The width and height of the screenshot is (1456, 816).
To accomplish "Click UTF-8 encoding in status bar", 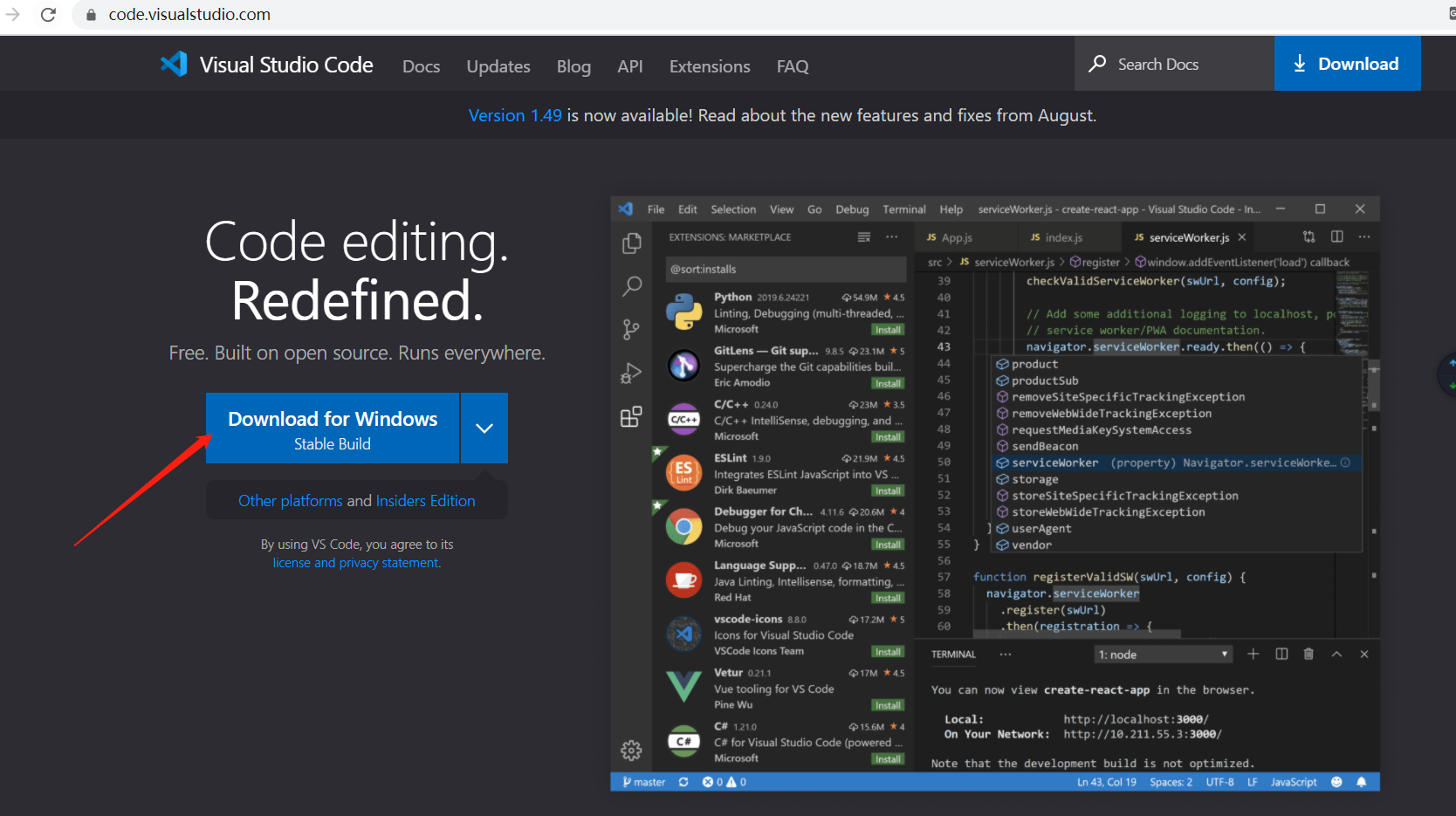I will coord(1219,782).
